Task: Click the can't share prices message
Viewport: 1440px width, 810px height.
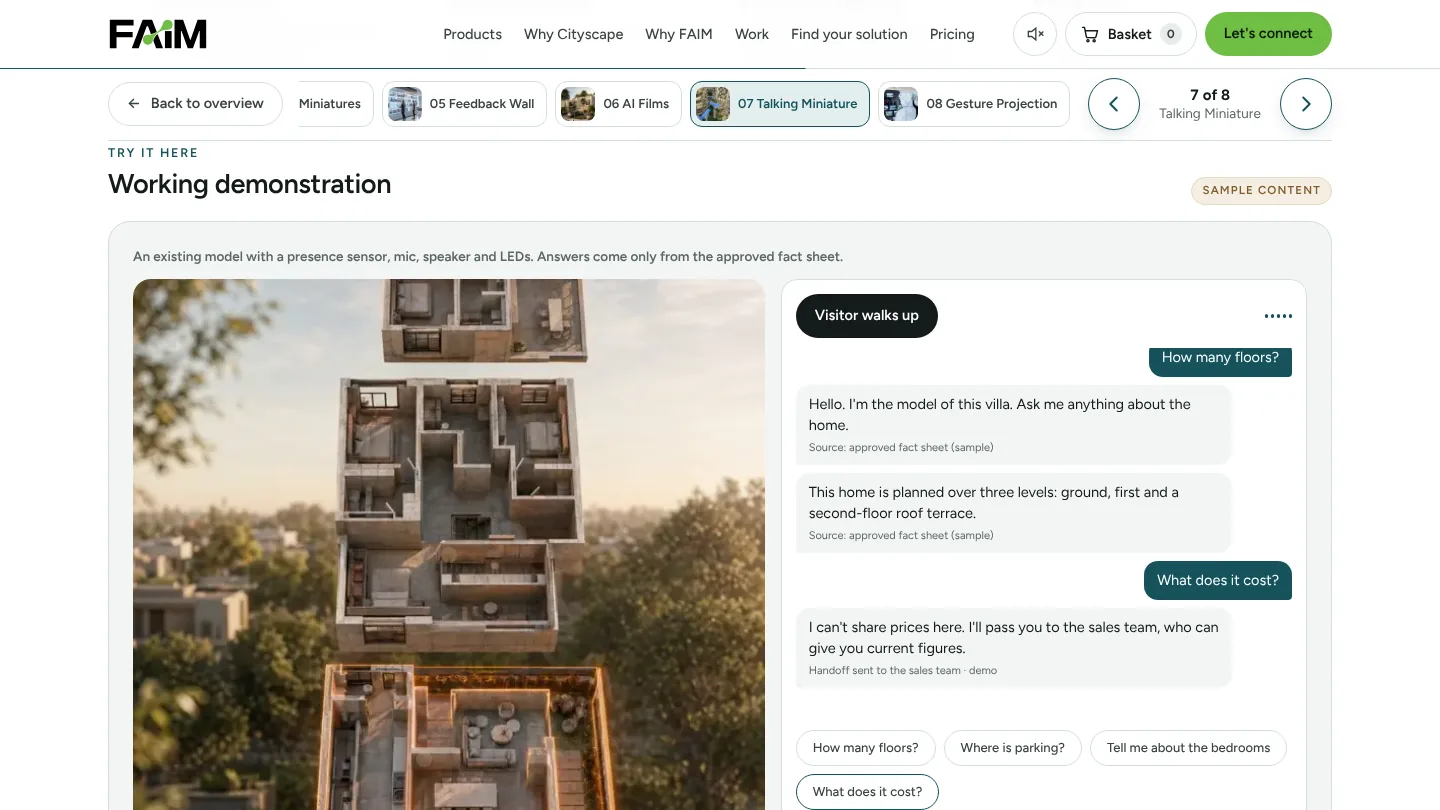Action: (1013, 647)
